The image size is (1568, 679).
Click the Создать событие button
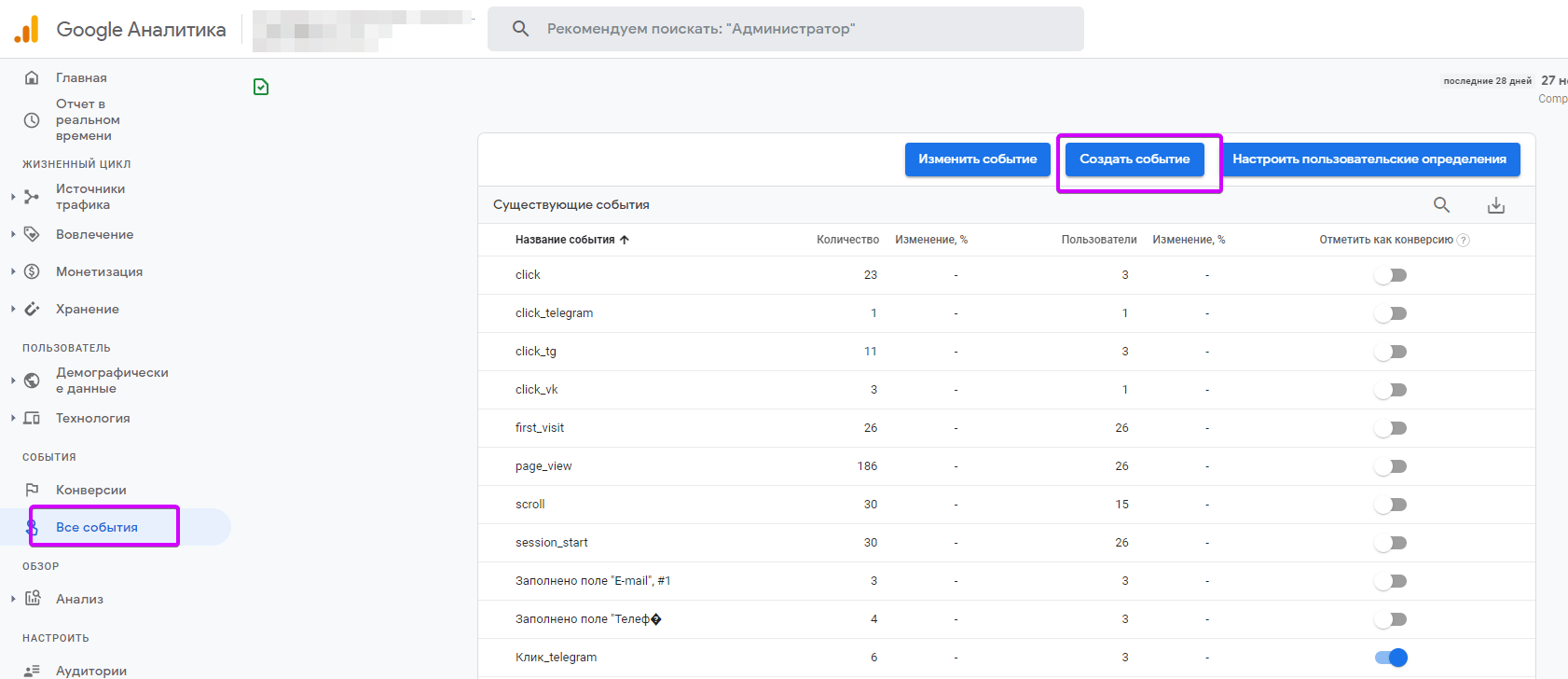1135,159
